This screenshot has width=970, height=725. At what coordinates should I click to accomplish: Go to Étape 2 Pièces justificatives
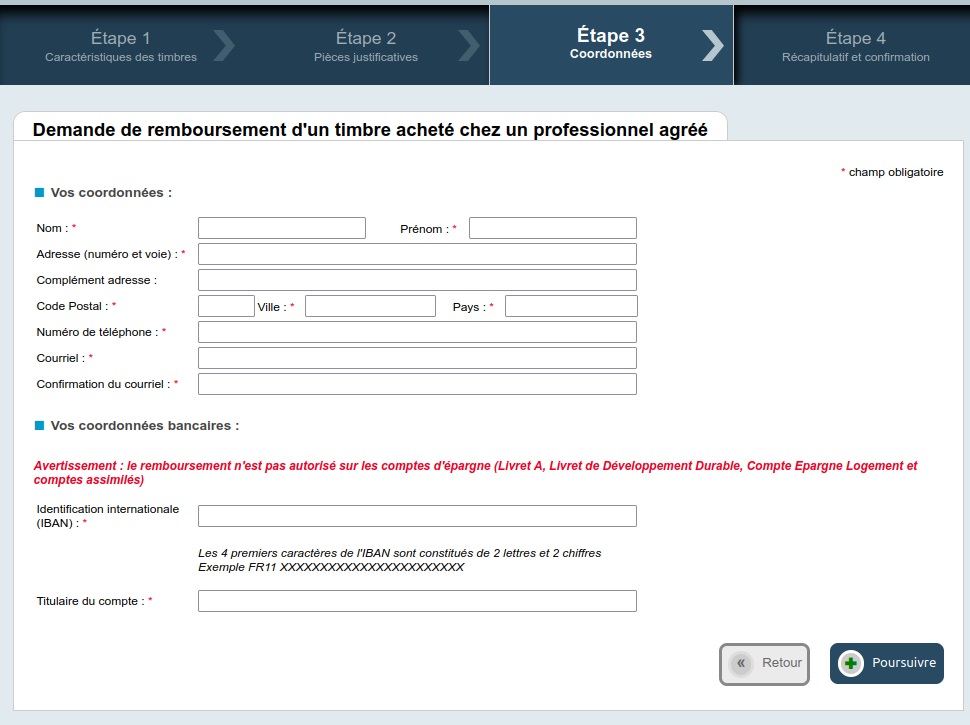366,46
